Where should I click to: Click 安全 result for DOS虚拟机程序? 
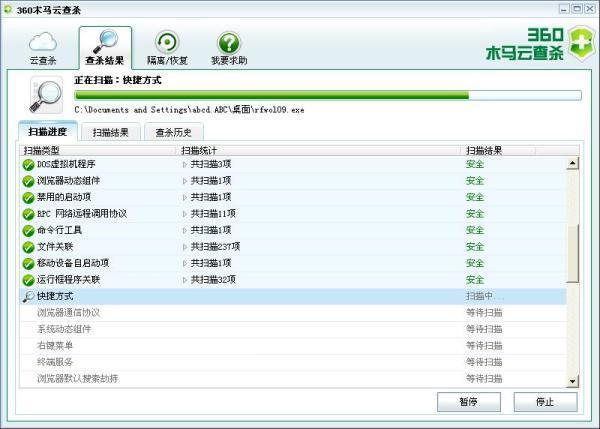475,165
